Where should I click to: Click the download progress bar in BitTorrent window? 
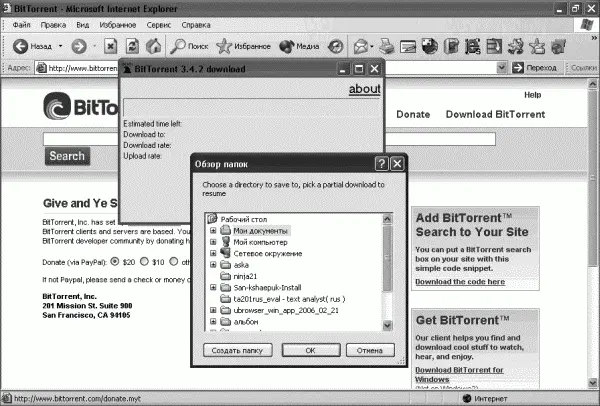[251, 108]
